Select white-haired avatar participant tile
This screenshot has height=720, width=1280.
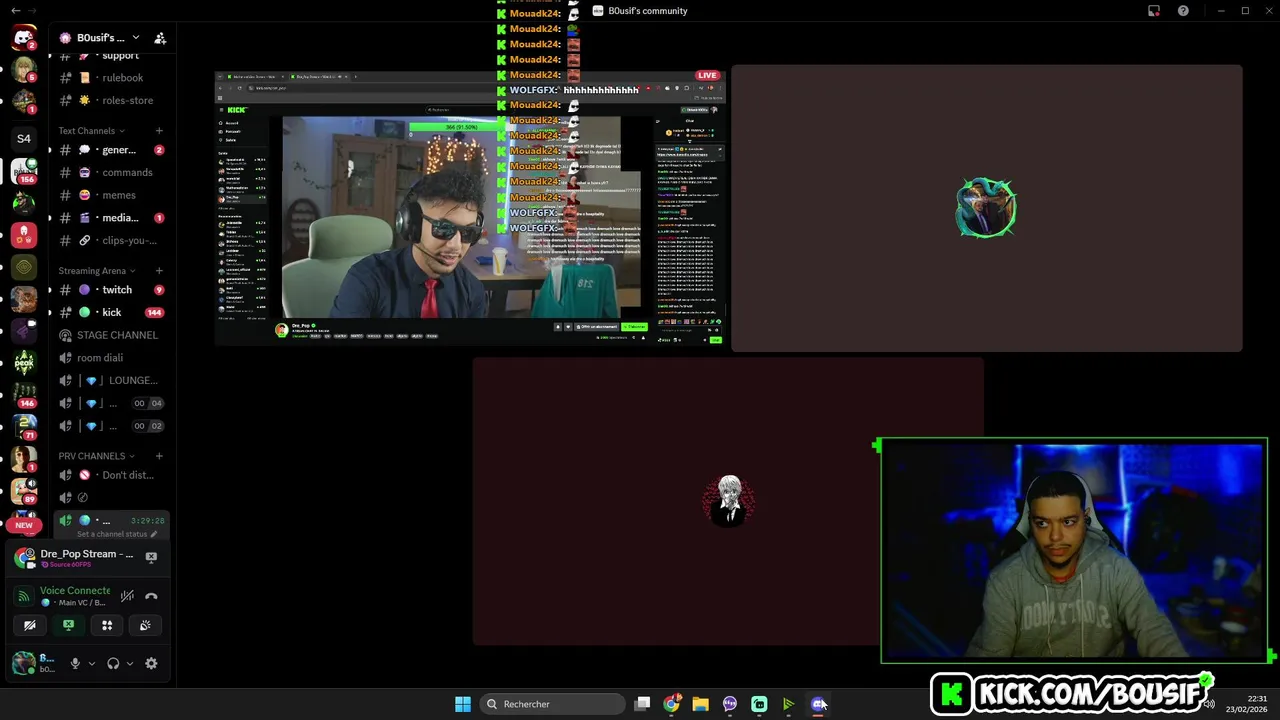[728, 501]
